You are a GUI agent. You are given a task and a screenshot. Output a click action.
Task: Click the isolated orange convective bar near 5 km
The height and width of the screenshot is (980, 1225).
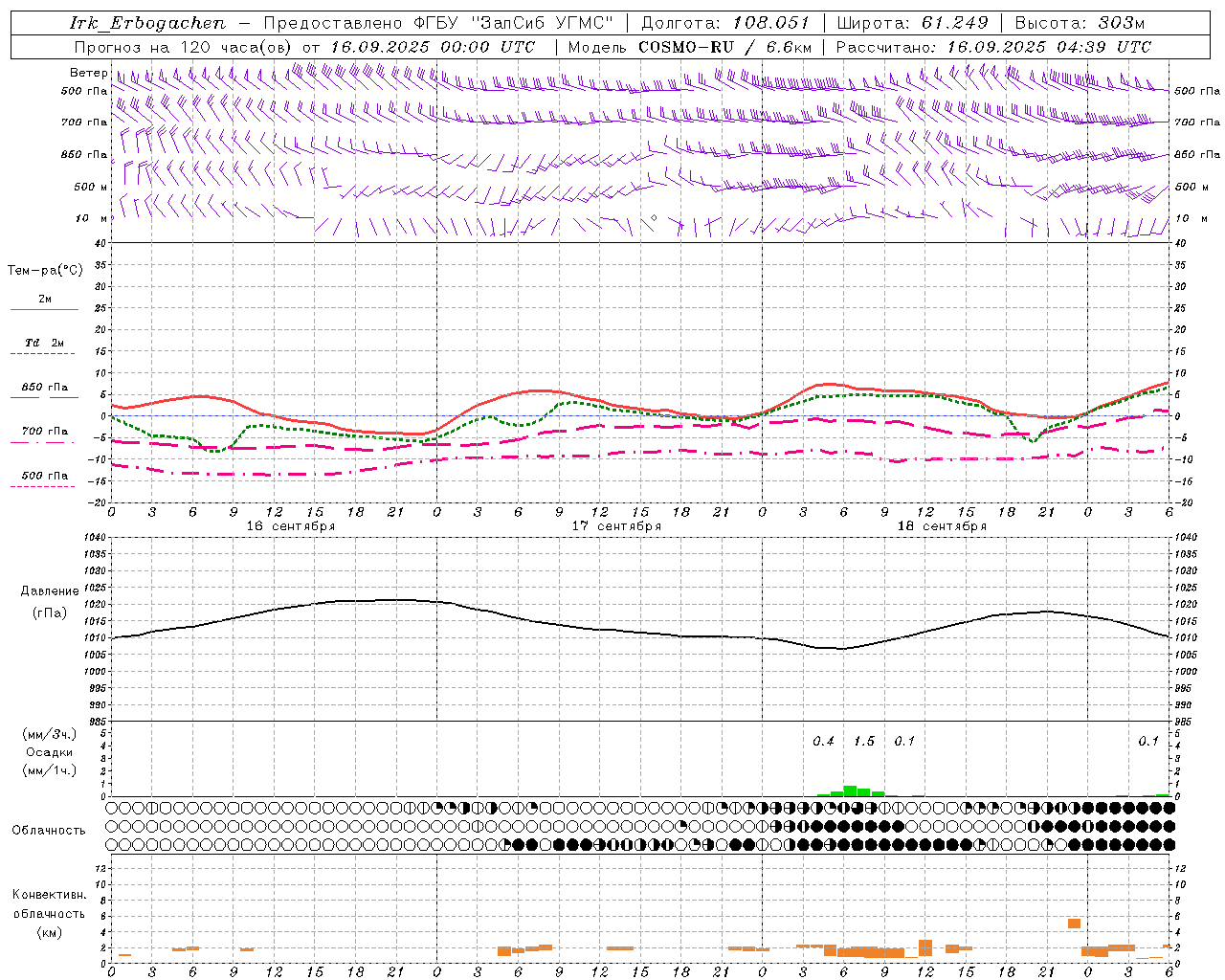[x=1074, y=924]
